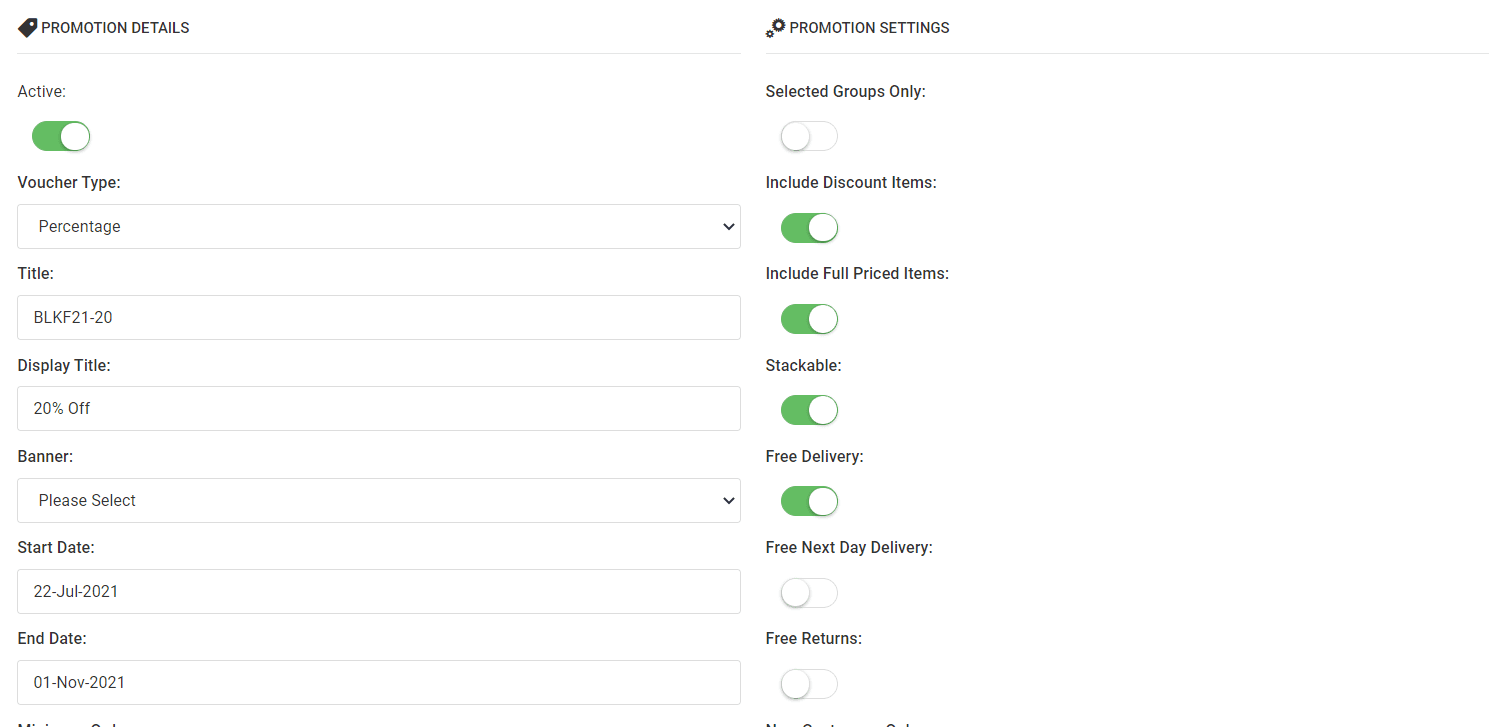
Task: Open the Voucher Type dropdown
Action: click(x=379, y=227)
